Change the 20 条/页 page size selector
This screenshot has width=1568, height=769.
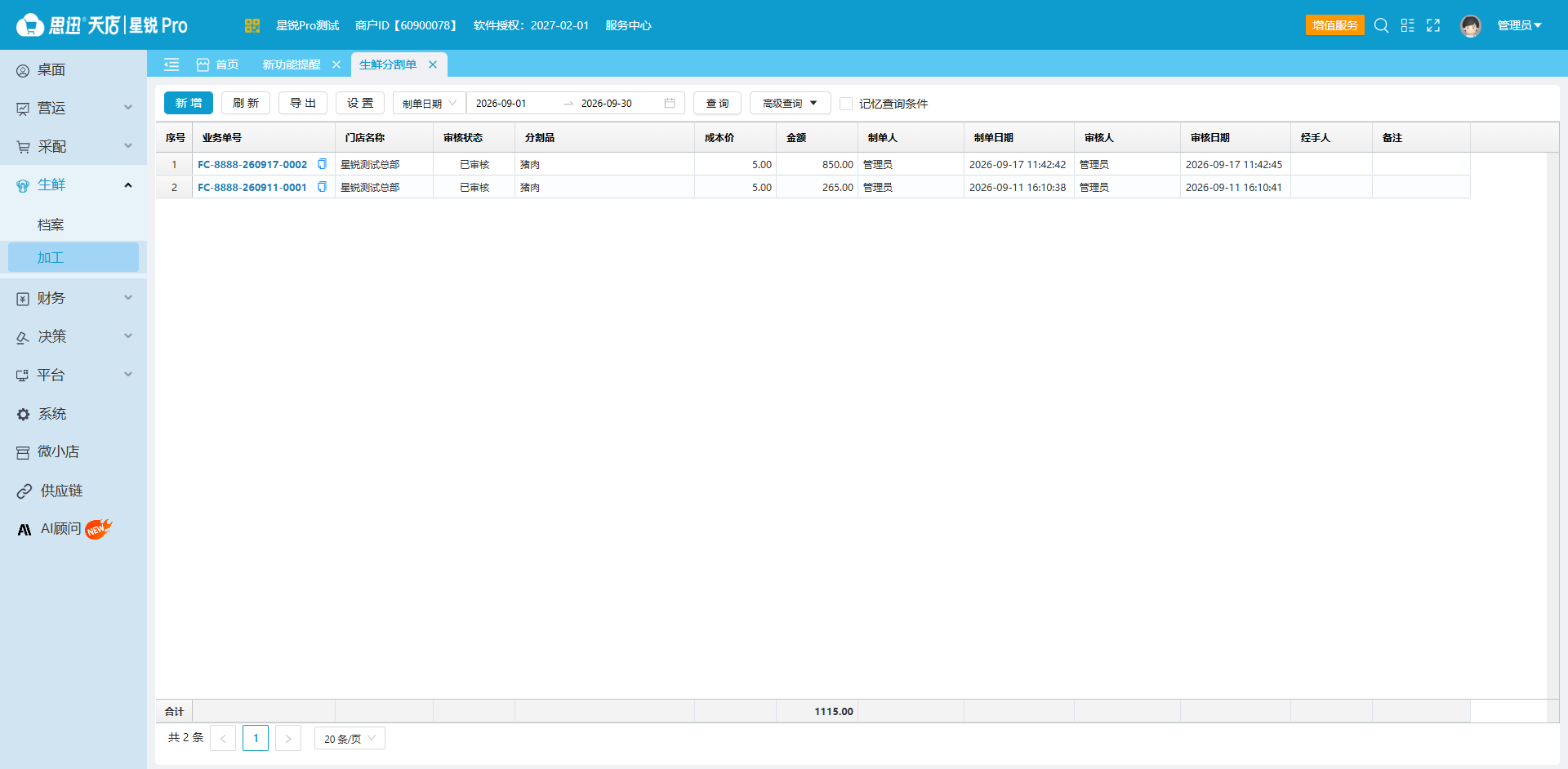click(350, 738)
